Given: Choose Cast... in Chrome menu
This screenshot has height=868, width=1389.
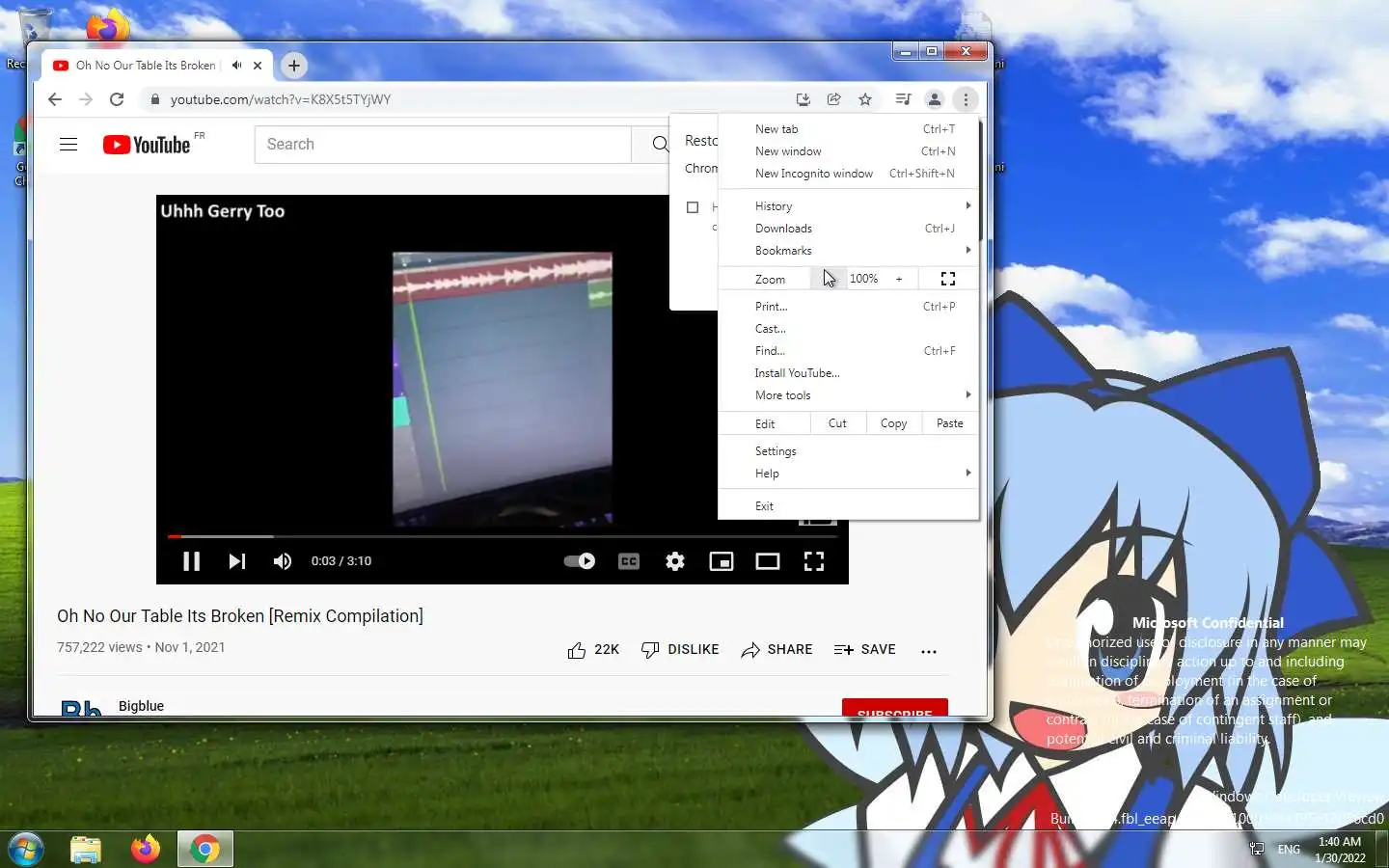Looking at the screenshot, I should [848, 329].
